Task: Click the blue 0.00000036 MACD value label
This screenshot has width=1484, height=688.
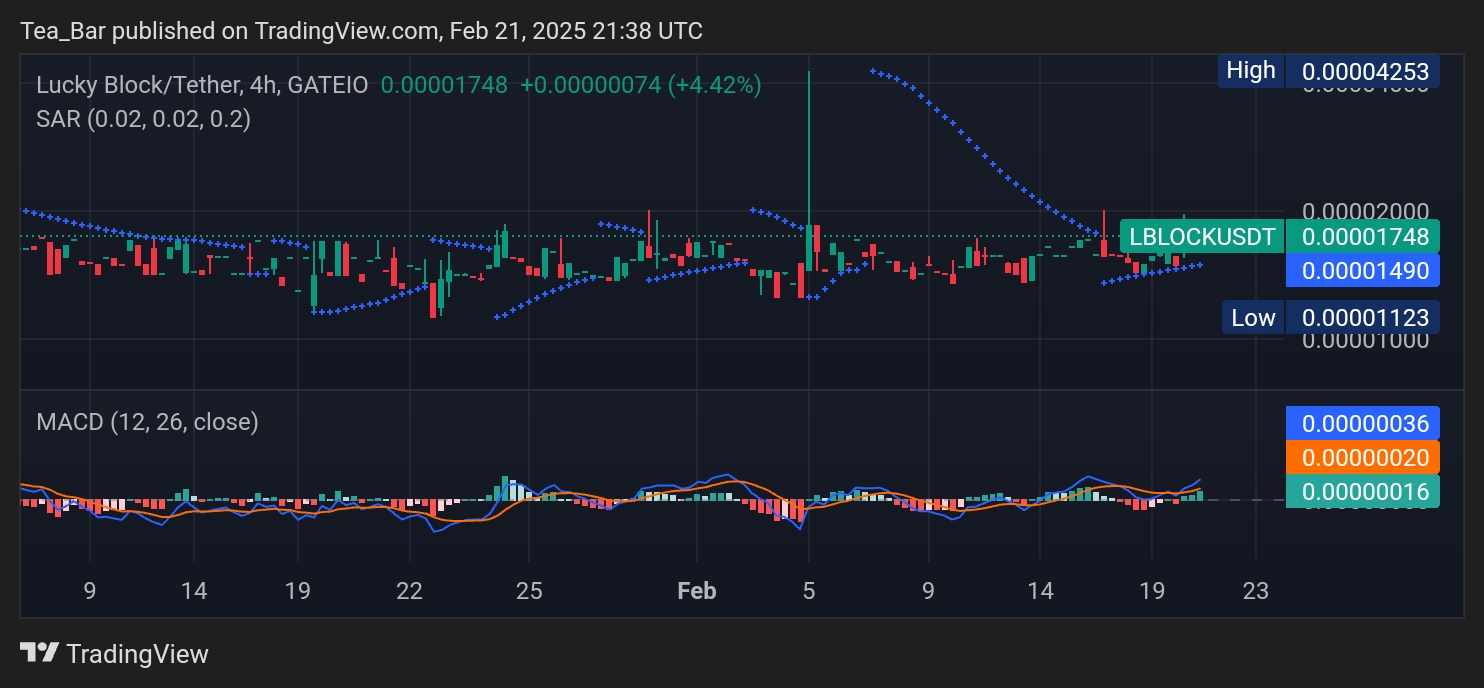Action: [1363, 423]
